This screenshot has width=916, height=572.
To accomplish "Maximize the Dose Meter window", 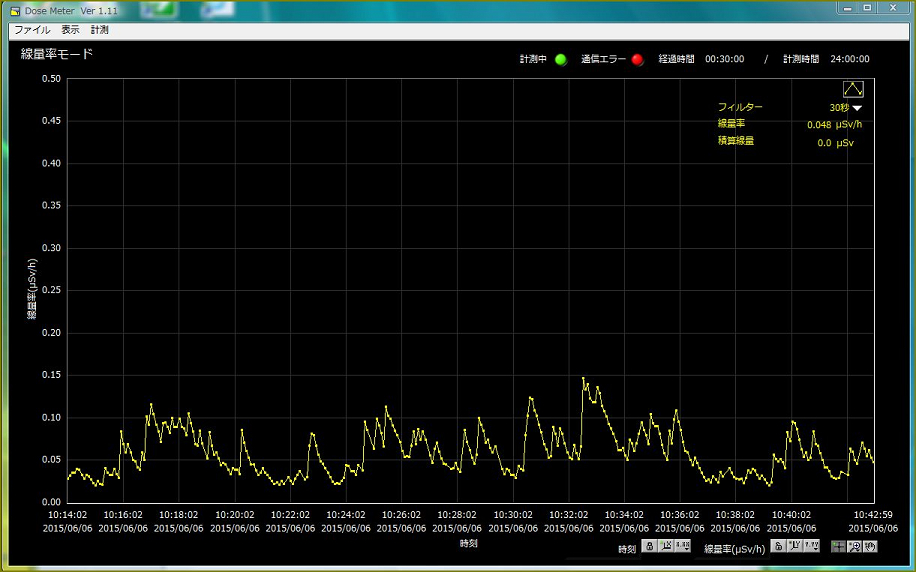I will 866,8.
